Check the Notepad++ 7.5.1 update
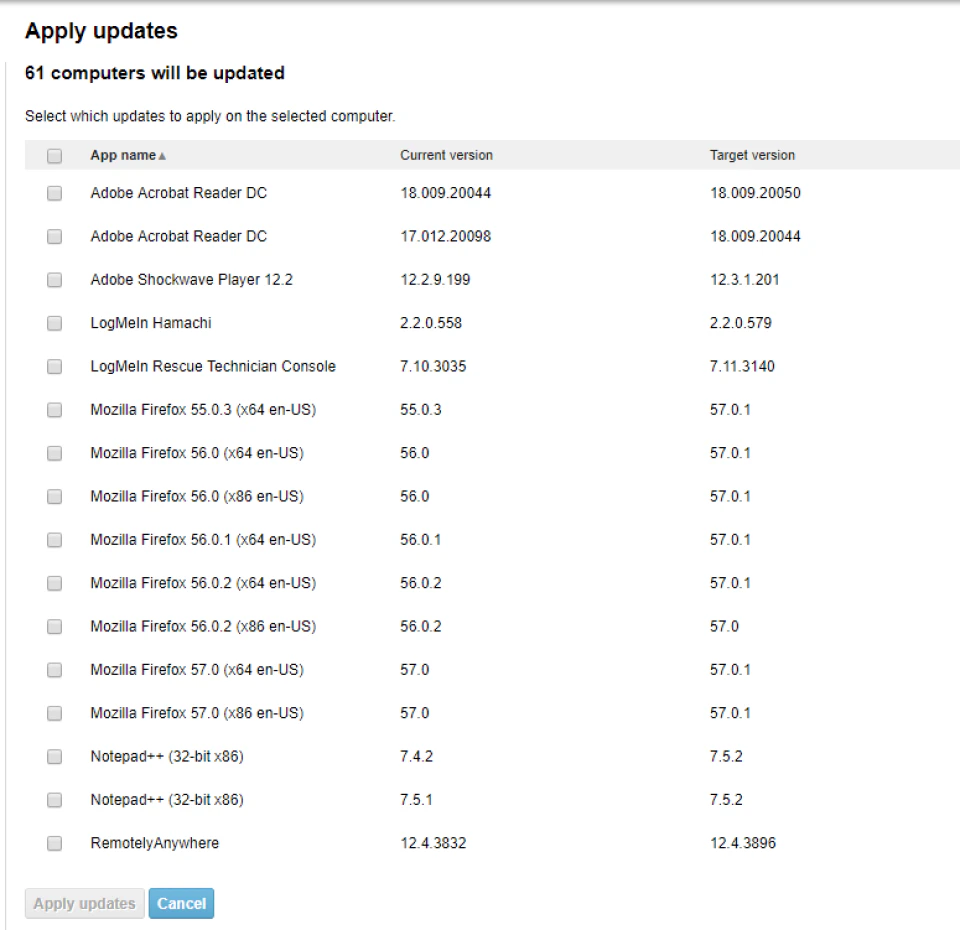Viewport: 960px width, 930px height. tap(55, 799)
